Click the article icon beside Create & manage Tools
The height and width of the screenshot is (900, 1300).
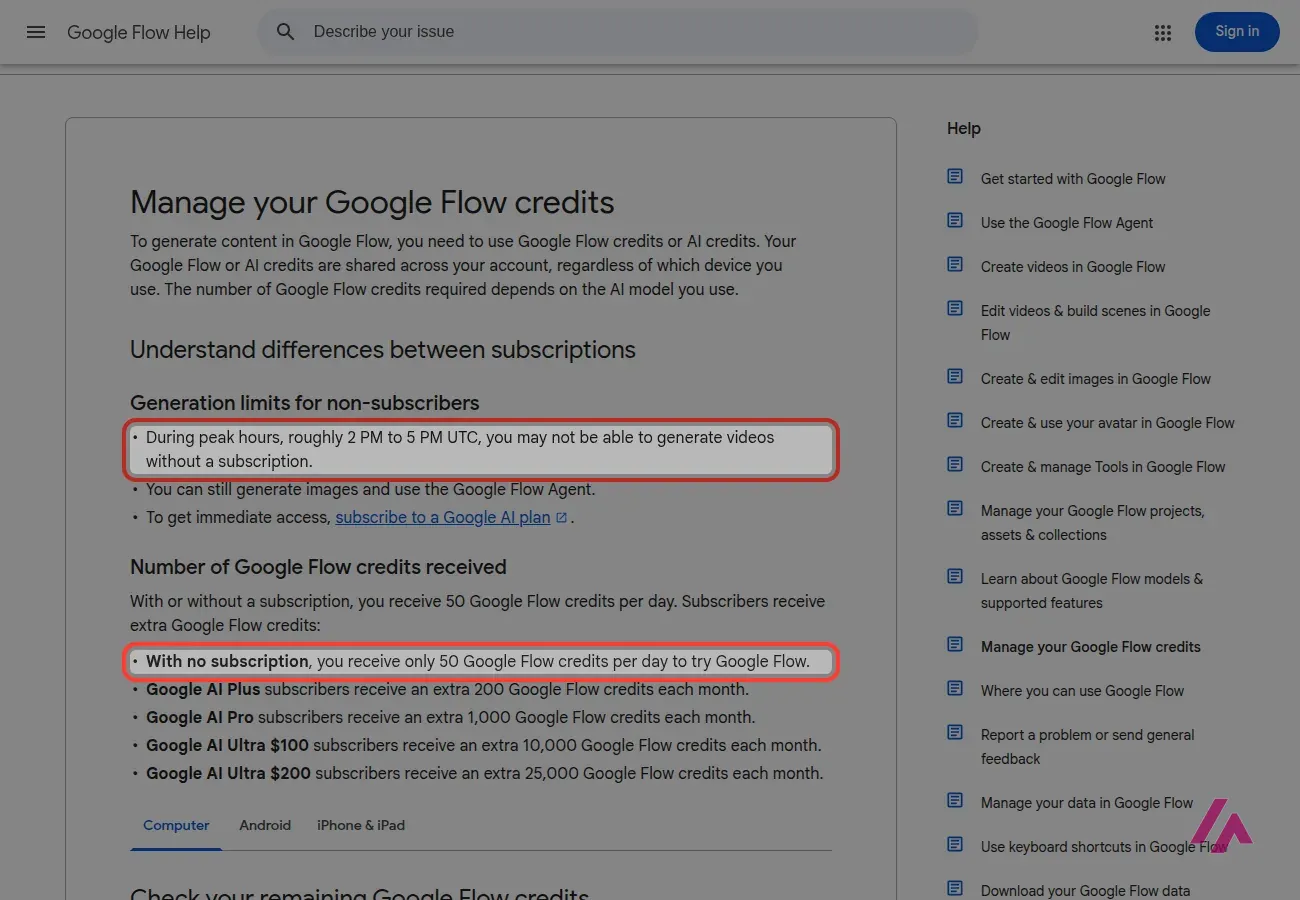click(x=955, y=465)
